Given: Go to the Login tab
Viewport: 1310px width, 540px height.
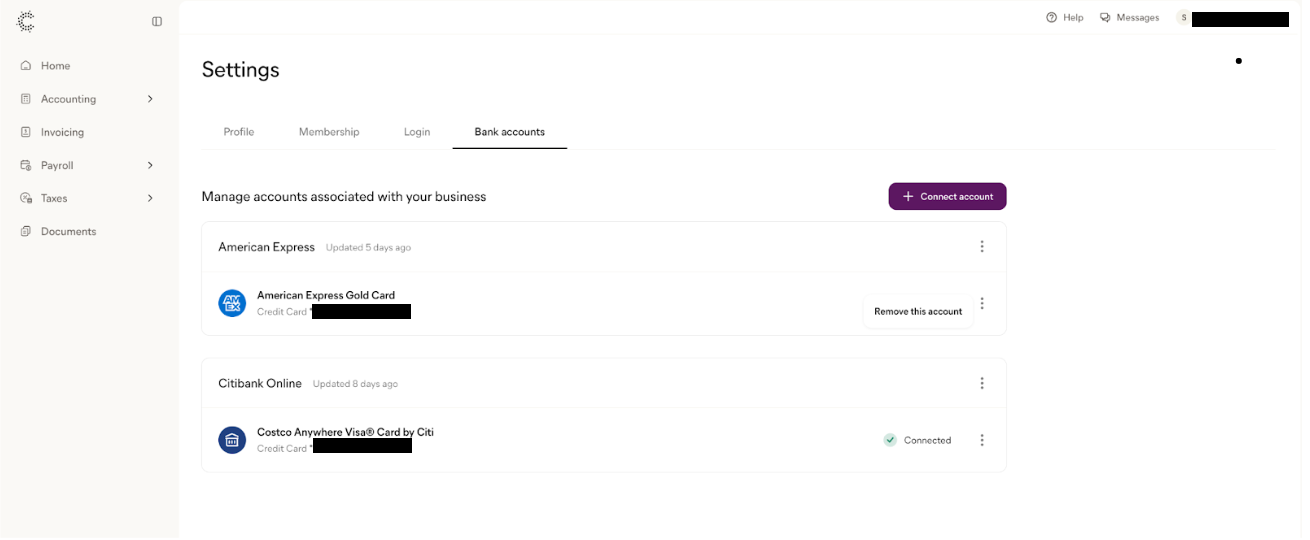Looking at the screenshot, I should [x=417, y=132].
